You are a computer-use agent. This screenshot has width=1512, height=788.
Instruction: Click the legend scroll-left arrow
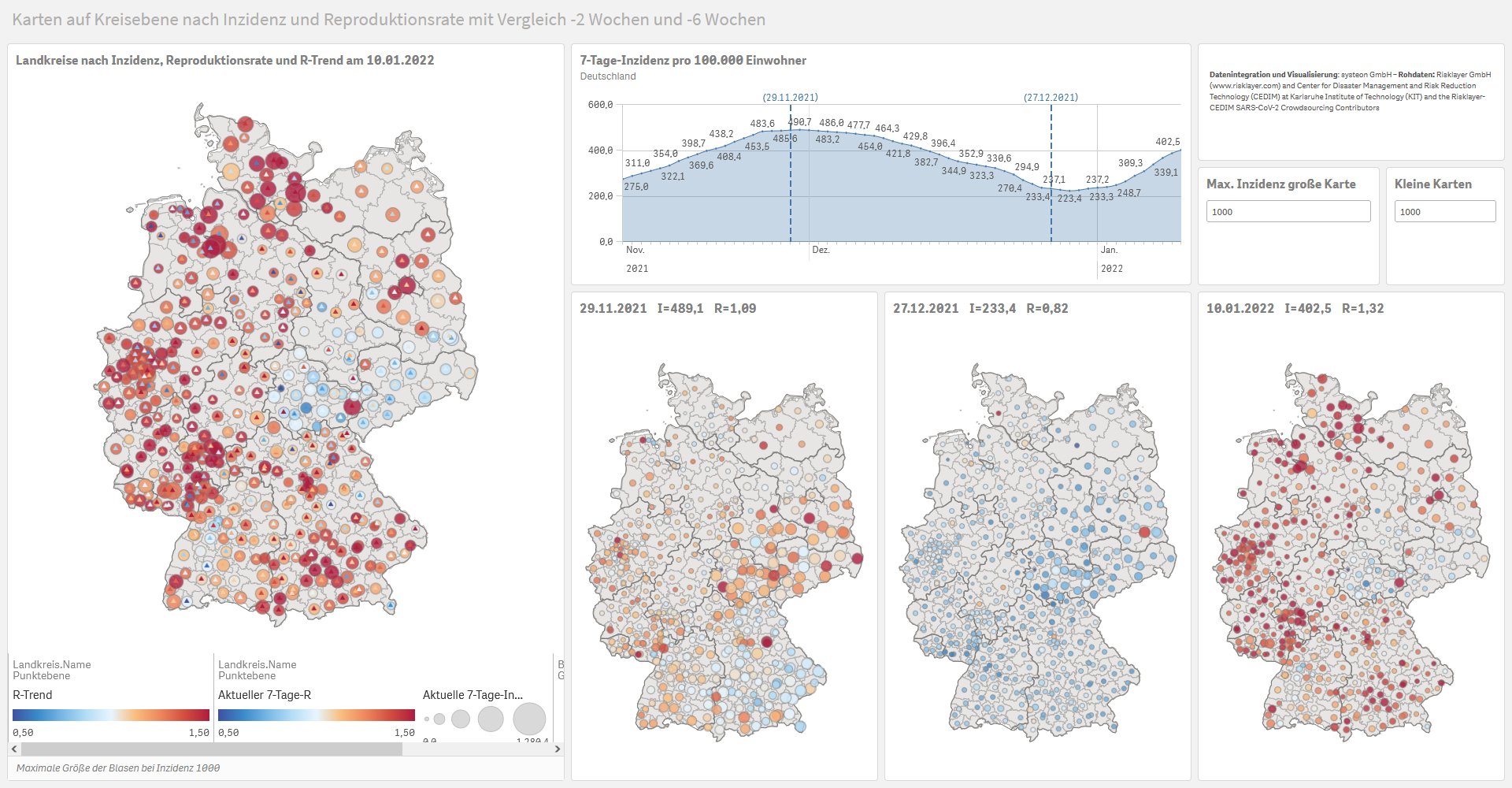(x=14, y=749)
